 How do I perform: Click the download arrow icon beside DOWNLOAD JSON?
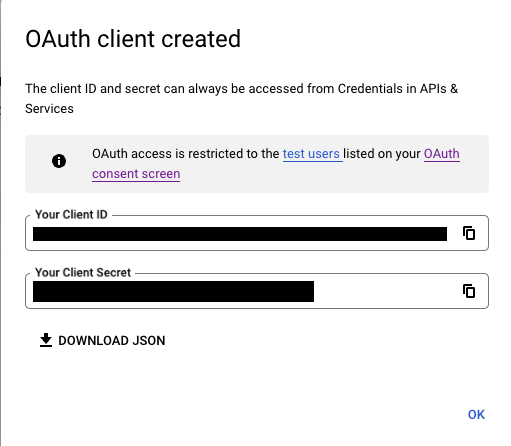coord(46,340)
